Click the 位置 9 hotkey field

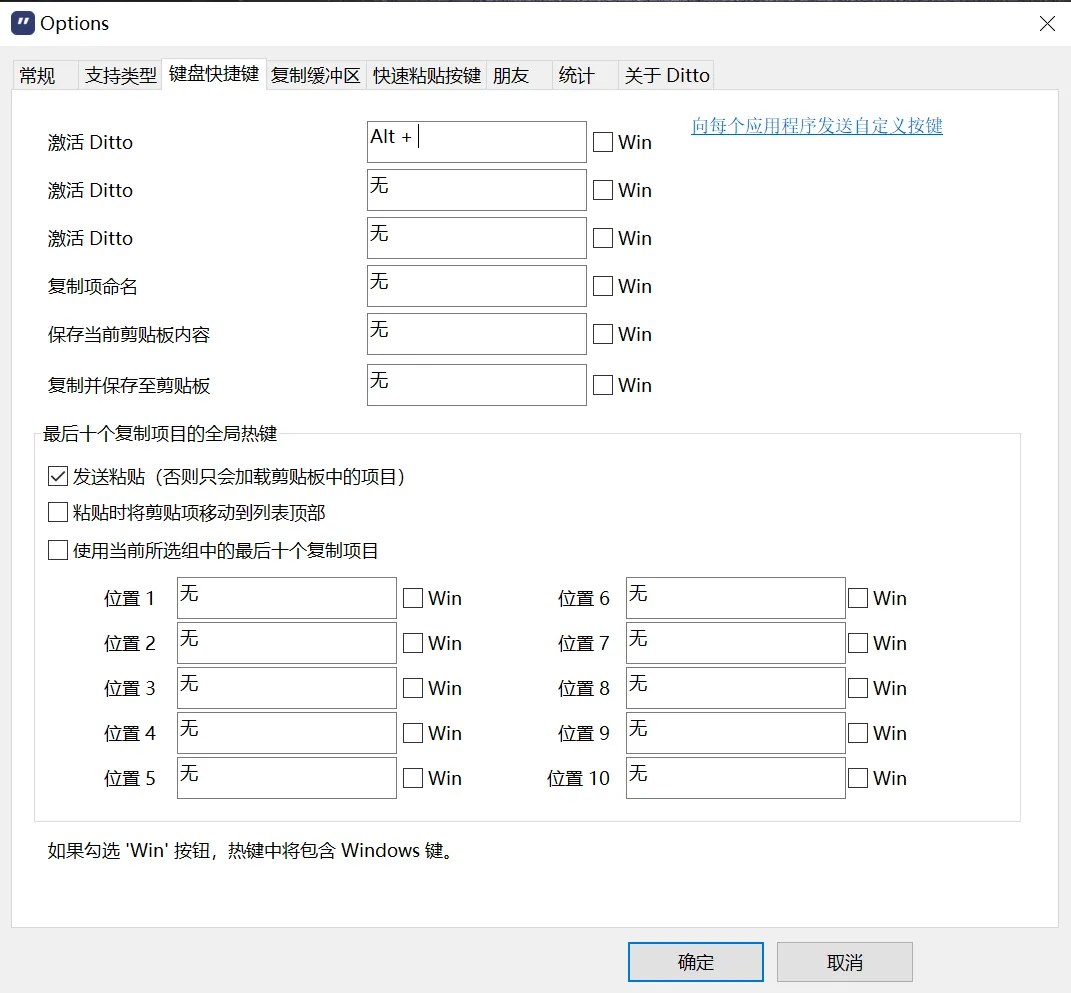[736, 733]
